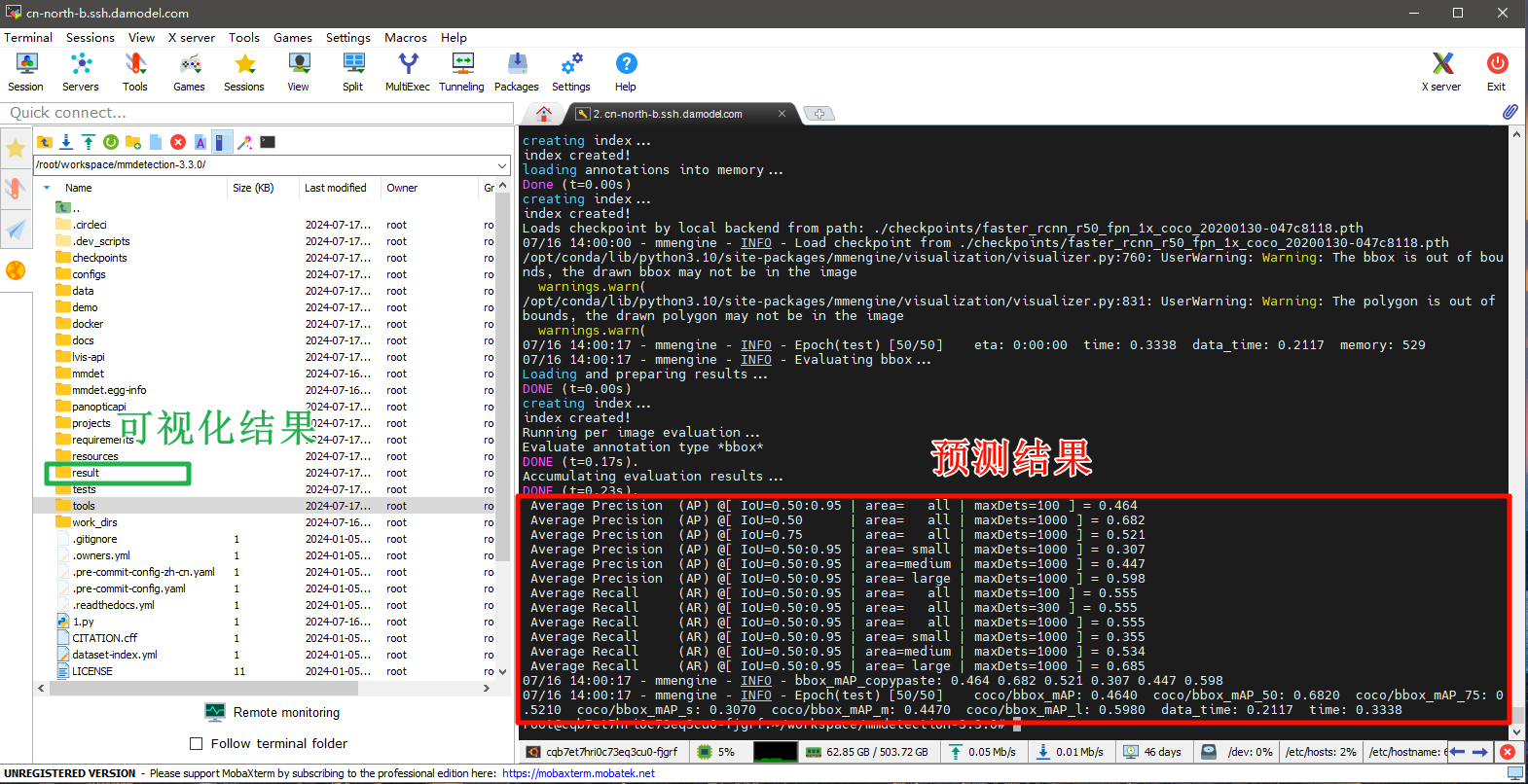This screenshot has height=784, width=1528.
Task: Download selected files via SFTP arrow
Action: (x=66, y=142)
